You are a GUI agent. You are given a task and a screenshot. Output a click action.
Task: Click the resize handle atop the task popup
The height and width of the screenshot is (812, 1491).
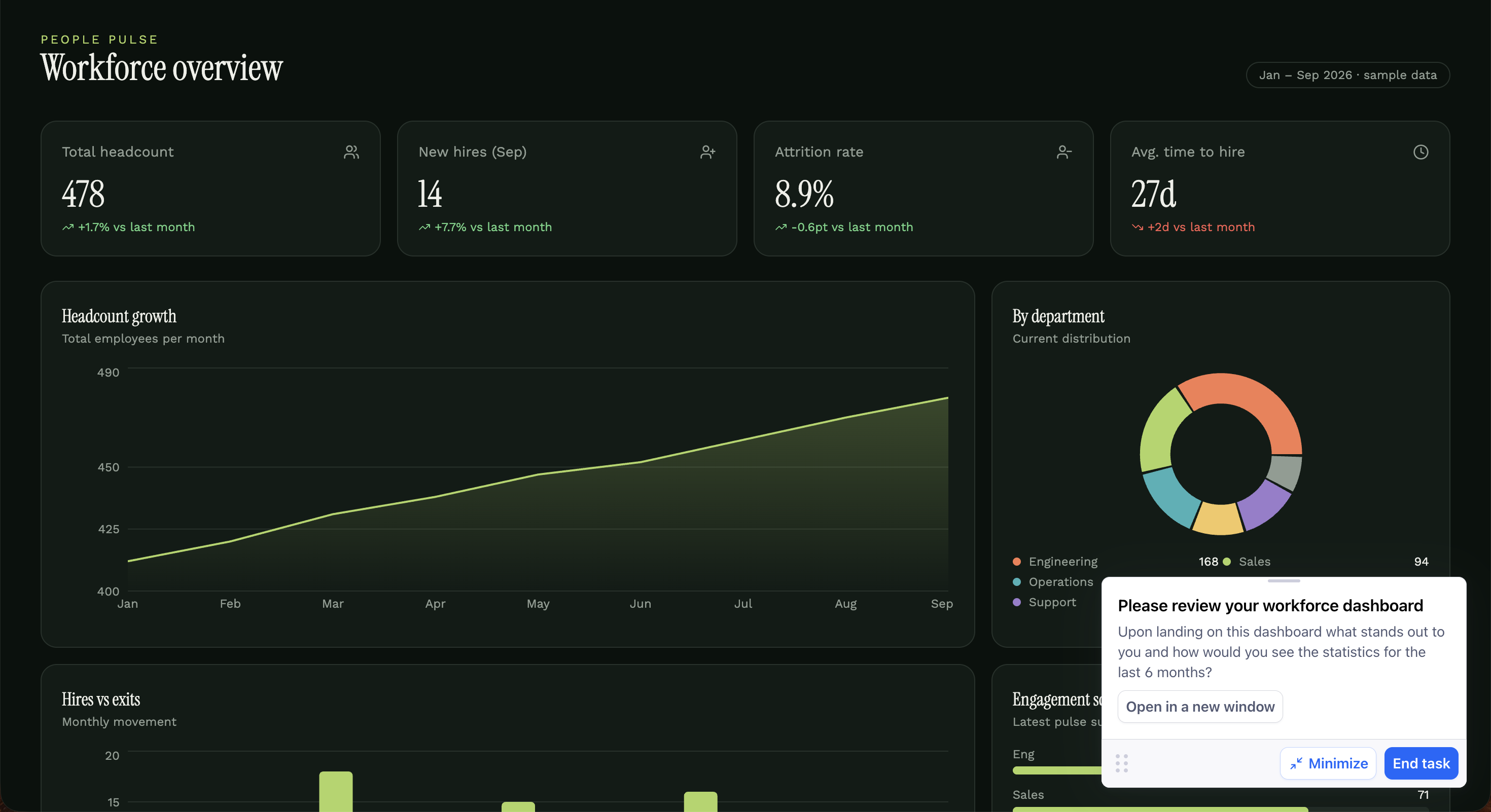(1284, 581)
